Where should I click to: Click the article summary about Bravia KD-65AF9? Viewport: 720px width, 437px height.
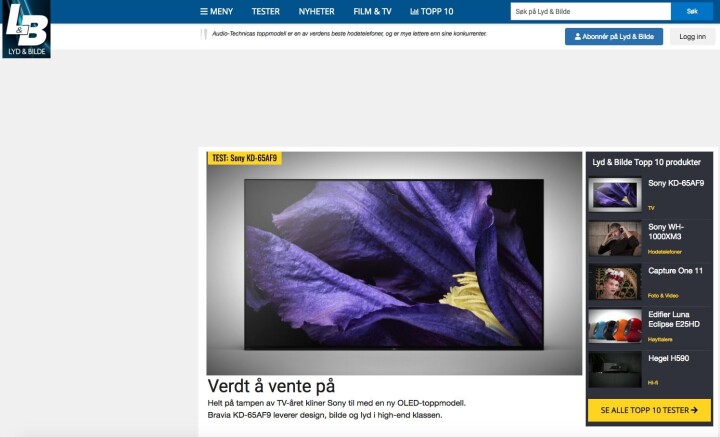(x=337, y=409)
